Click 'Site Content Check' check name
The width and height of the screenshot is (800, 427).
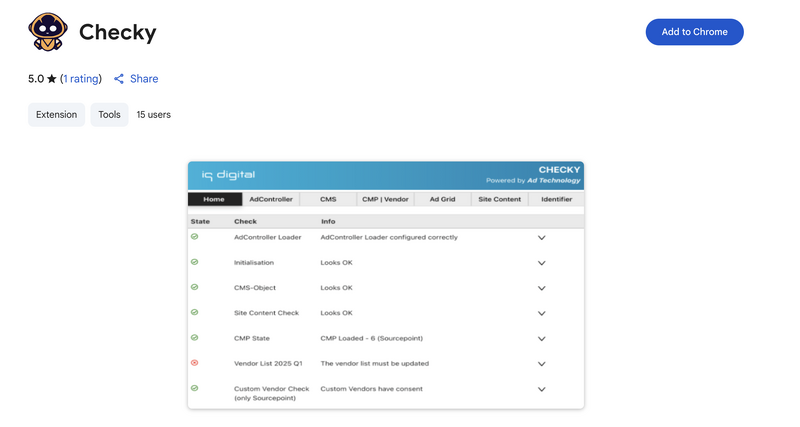coord(266,313)
